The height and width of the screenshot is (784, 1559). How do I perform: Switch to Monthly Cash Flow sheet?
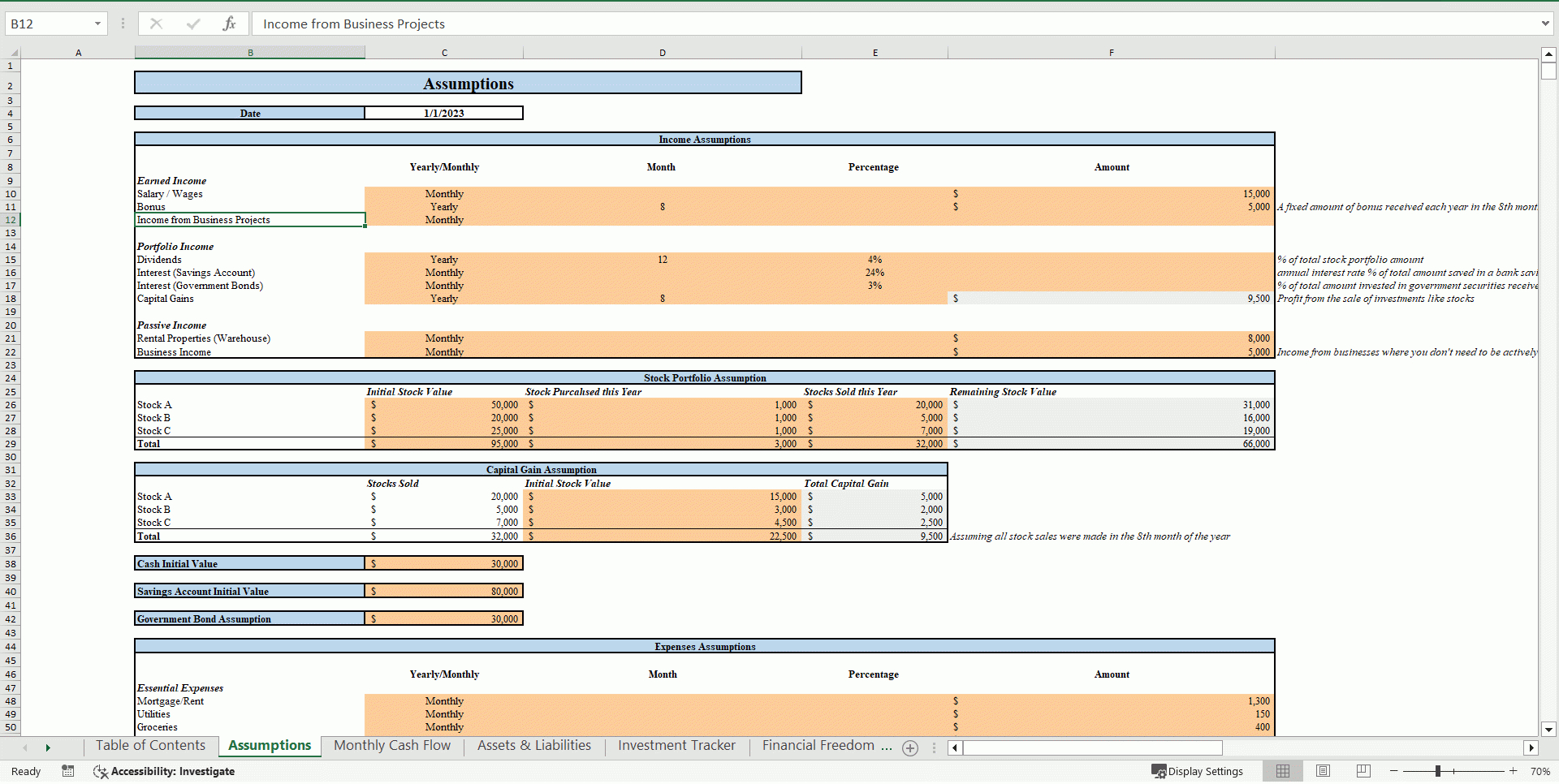point(392,745)
